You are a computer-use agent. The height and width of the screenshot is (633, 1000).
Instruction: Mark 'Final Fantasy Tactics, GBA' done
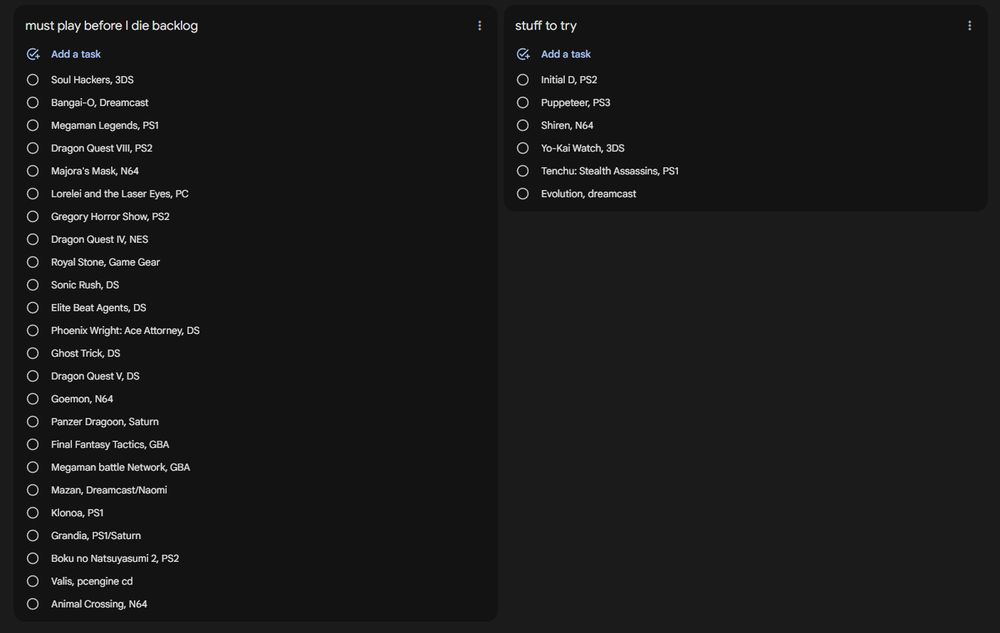coord(33,444)
